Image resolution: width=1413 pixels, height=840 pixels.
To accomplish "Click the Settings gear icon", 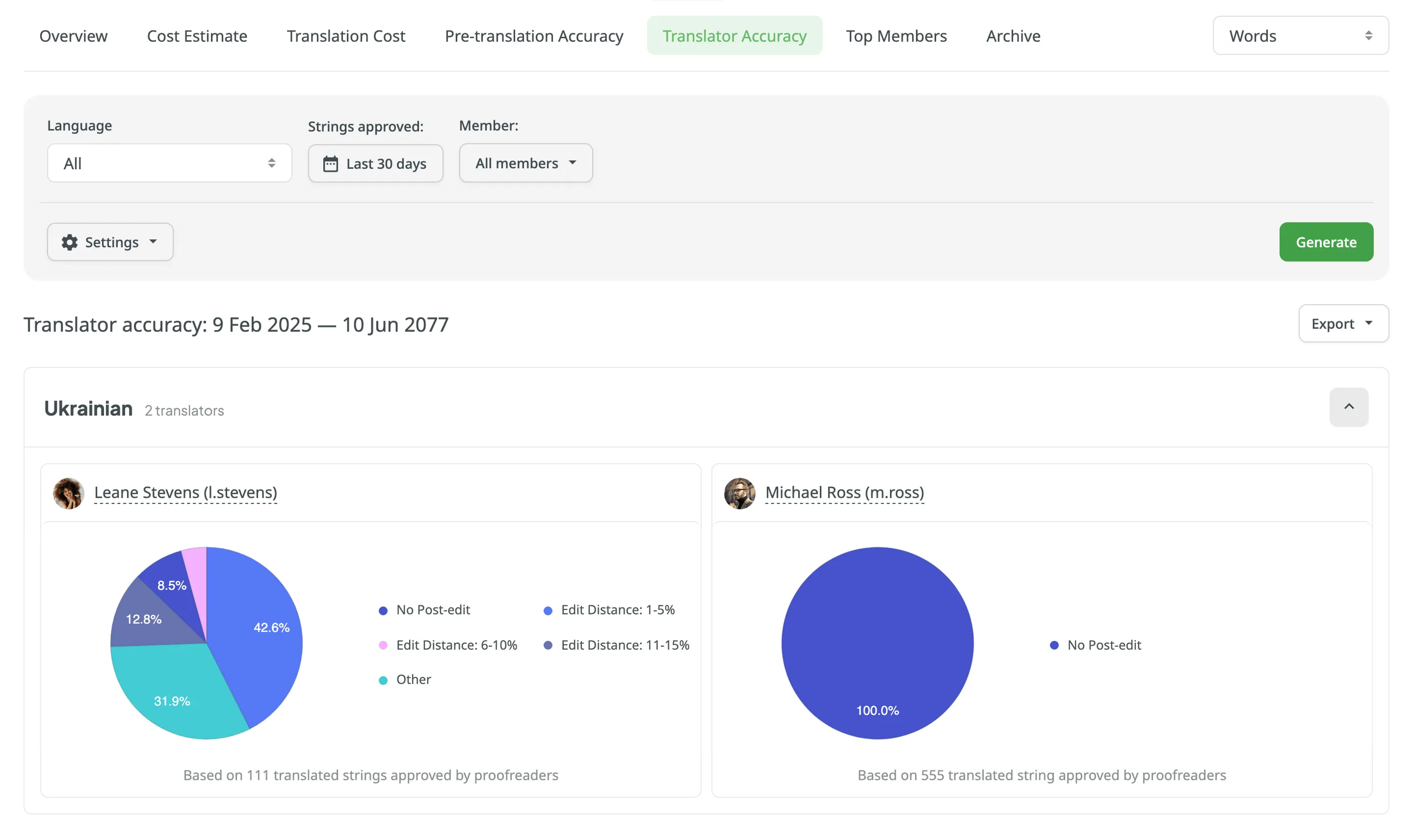I will click(70, 242).
